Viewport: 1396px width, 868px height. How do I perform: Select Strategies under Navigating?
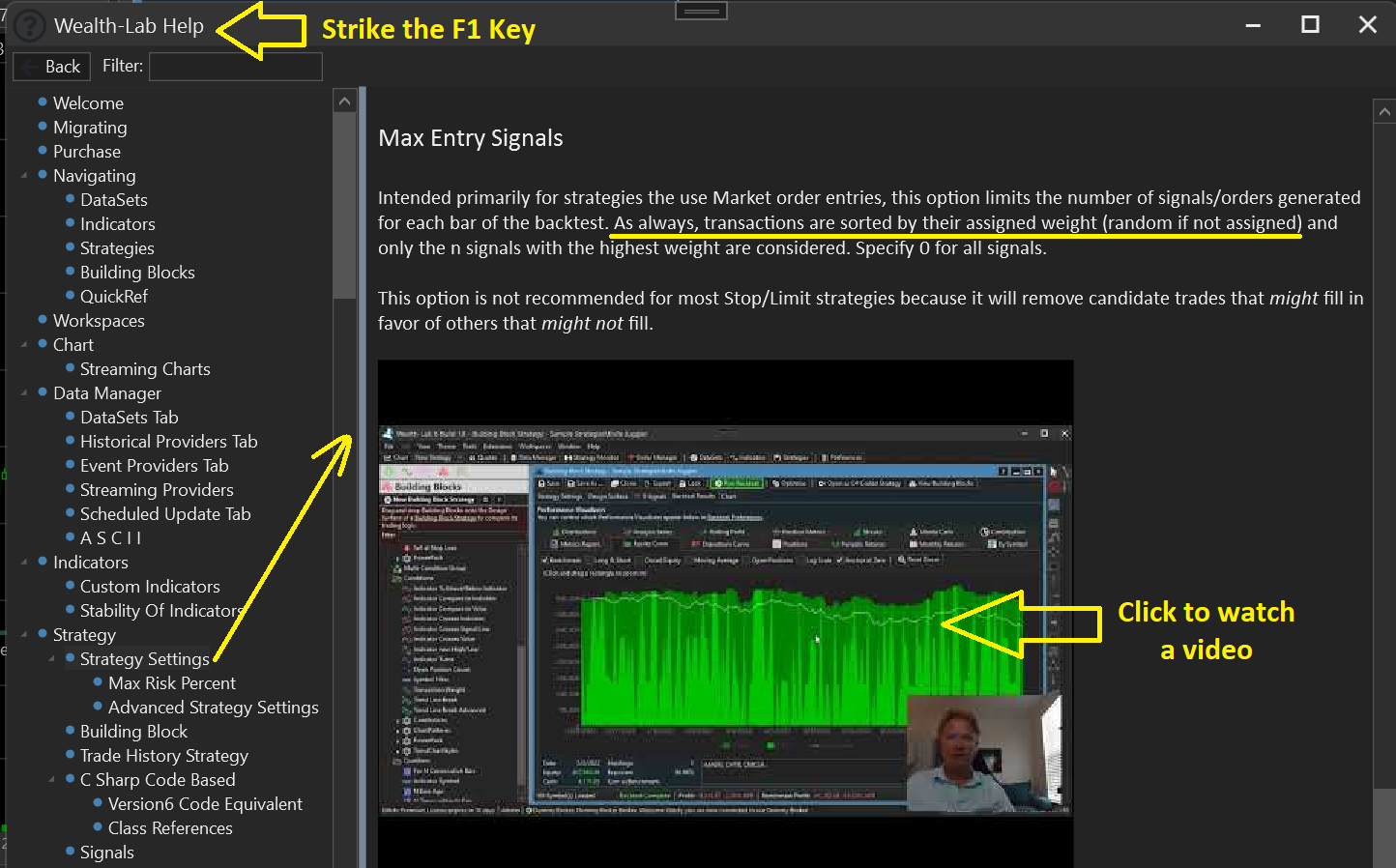117,248
